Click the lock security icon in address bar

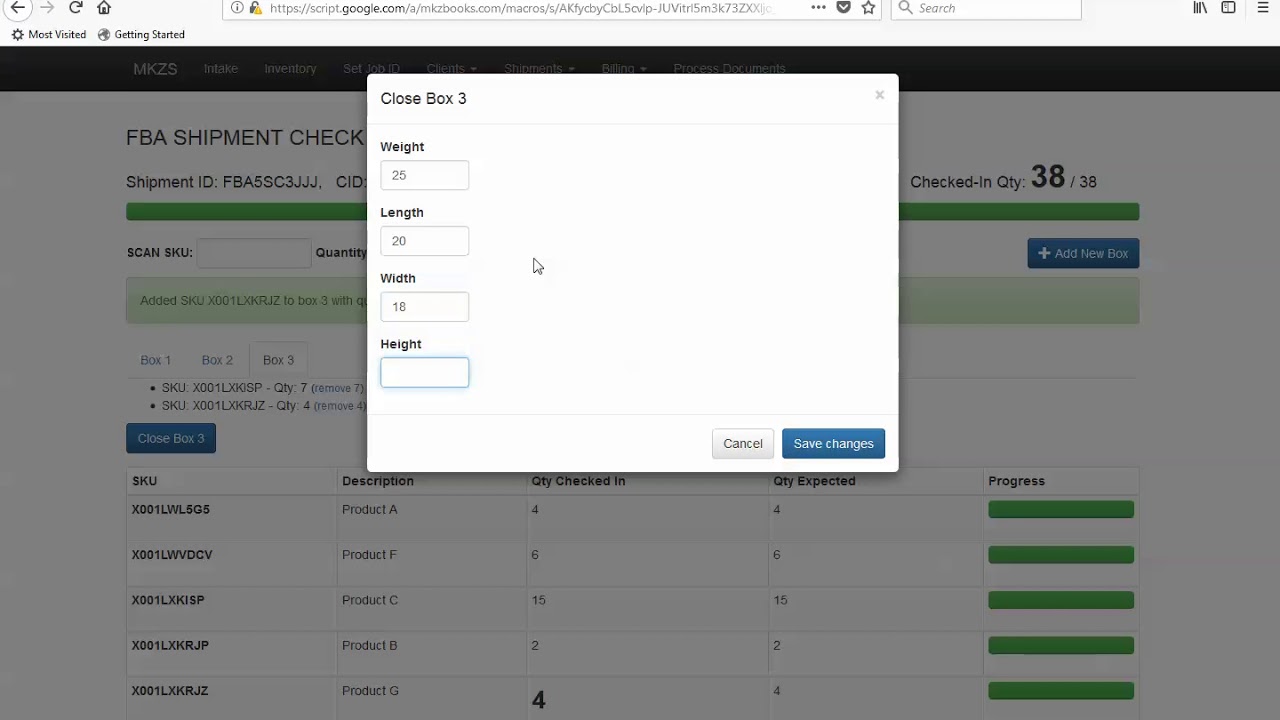coord(255,8)
